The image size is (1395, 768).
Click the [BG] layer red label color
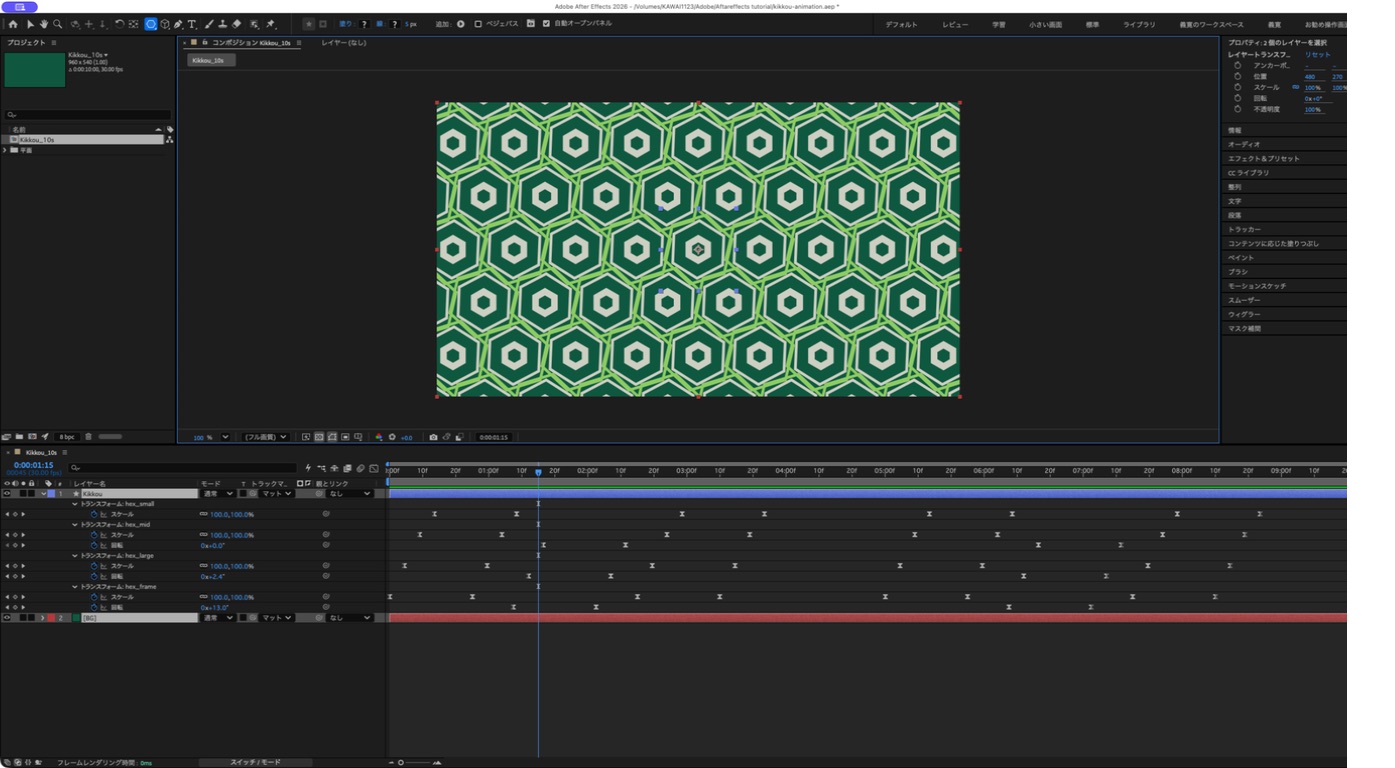(51, 618)
